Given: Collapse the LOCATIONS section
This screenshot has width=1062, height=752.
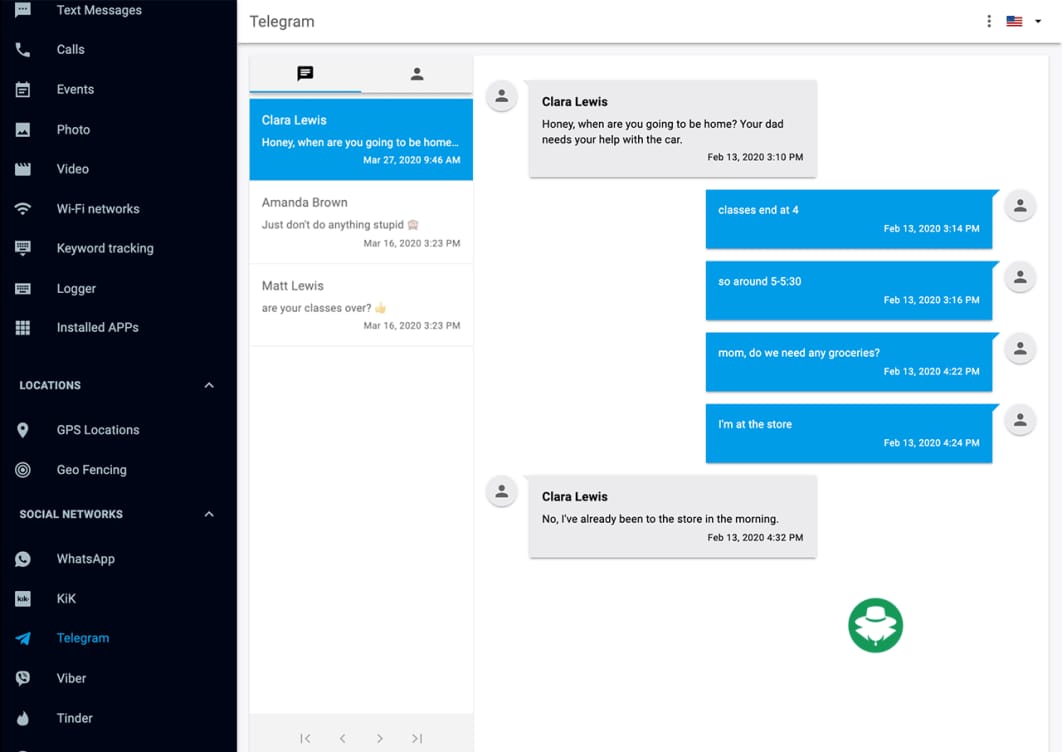Looking at the screenshot, I should coord(208,384).
